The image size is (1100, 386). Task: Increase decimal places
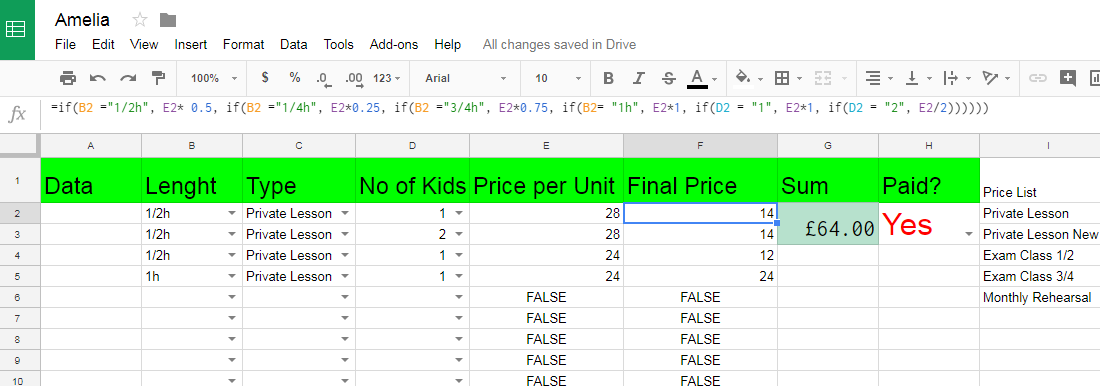click(x=354, y=79)
